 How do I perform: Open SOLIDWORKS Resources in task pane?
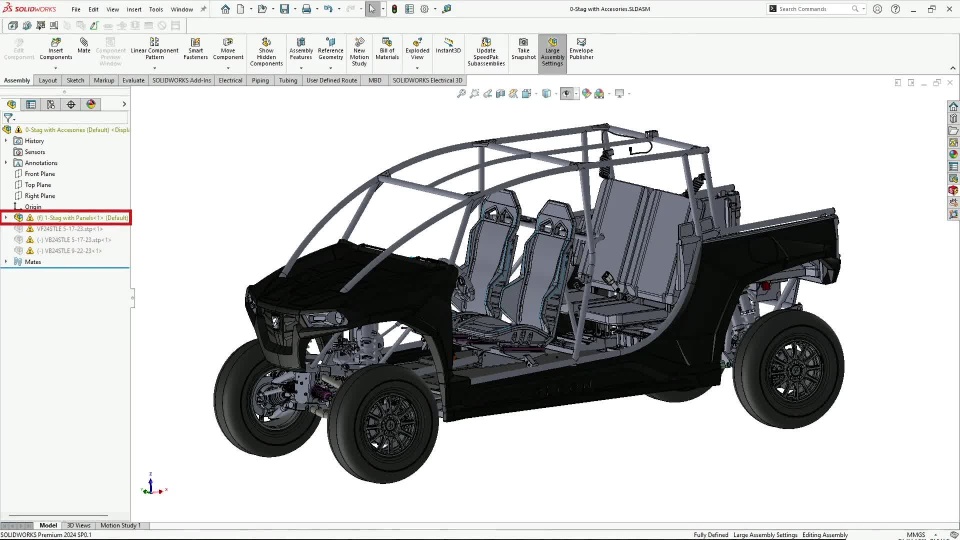pos(953,106)
